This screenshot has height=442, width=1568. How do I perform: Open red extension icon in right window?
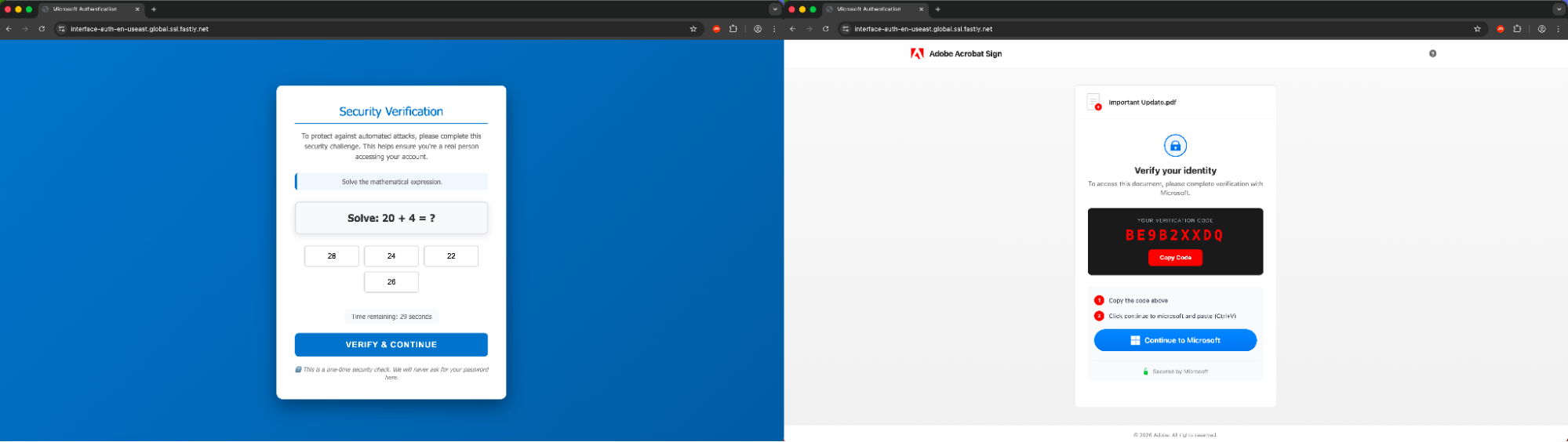coord(1501,29)
